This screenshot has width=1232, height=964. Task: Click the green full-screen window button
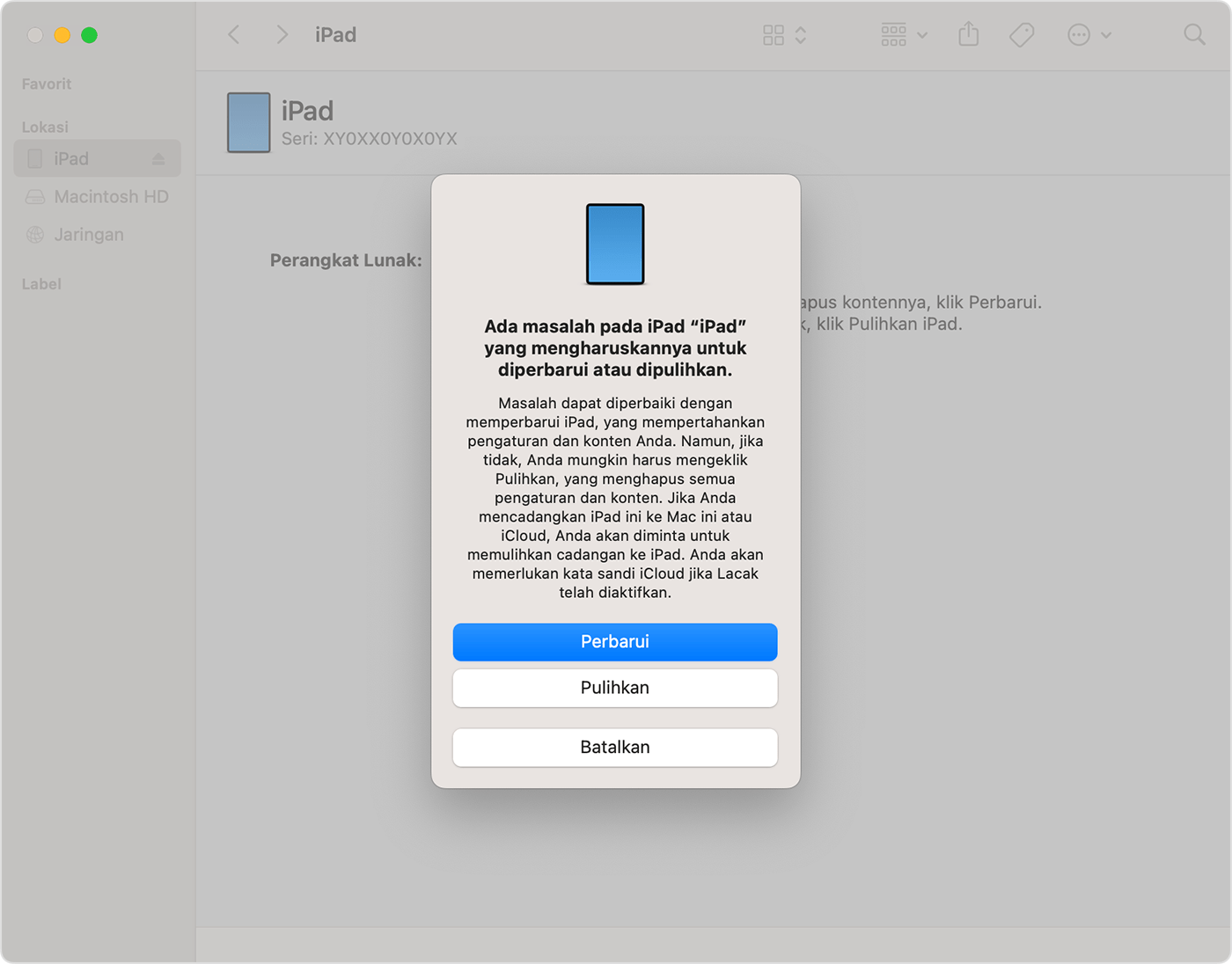pyautogui.click(x=89, y=35)
